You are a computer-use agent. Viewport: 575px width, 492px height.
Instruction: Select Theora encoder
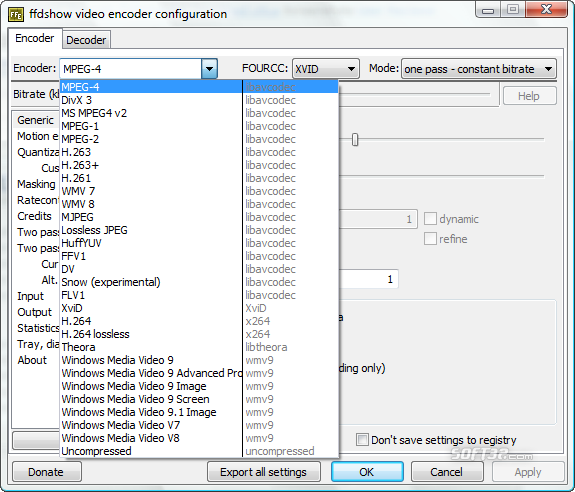tap(198, 347)
